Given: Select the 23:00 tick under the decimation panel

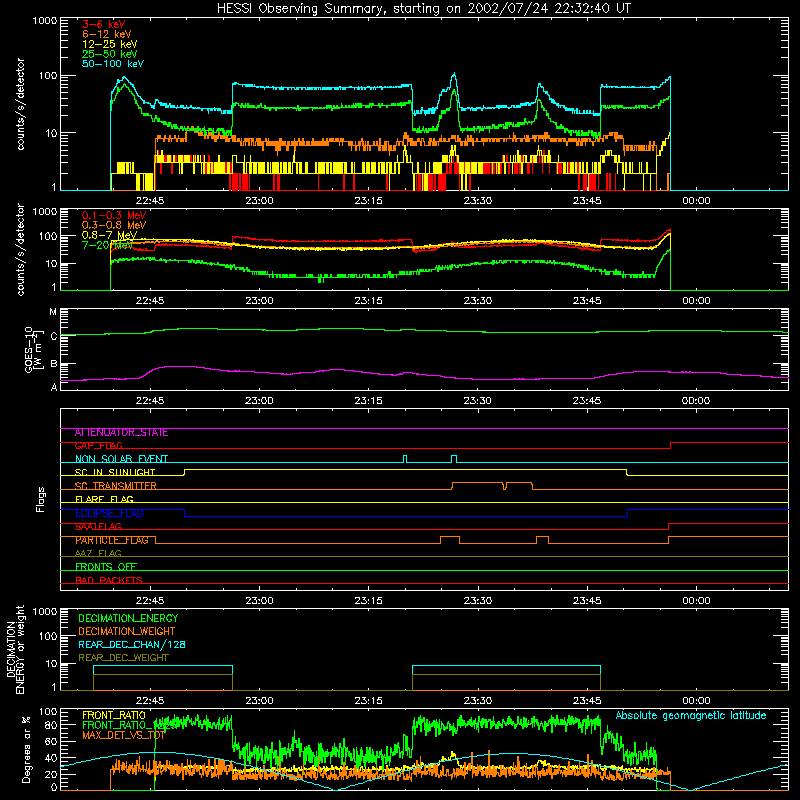Looking at the screenshot, I should pyautogui.click(x=259, y=701).
